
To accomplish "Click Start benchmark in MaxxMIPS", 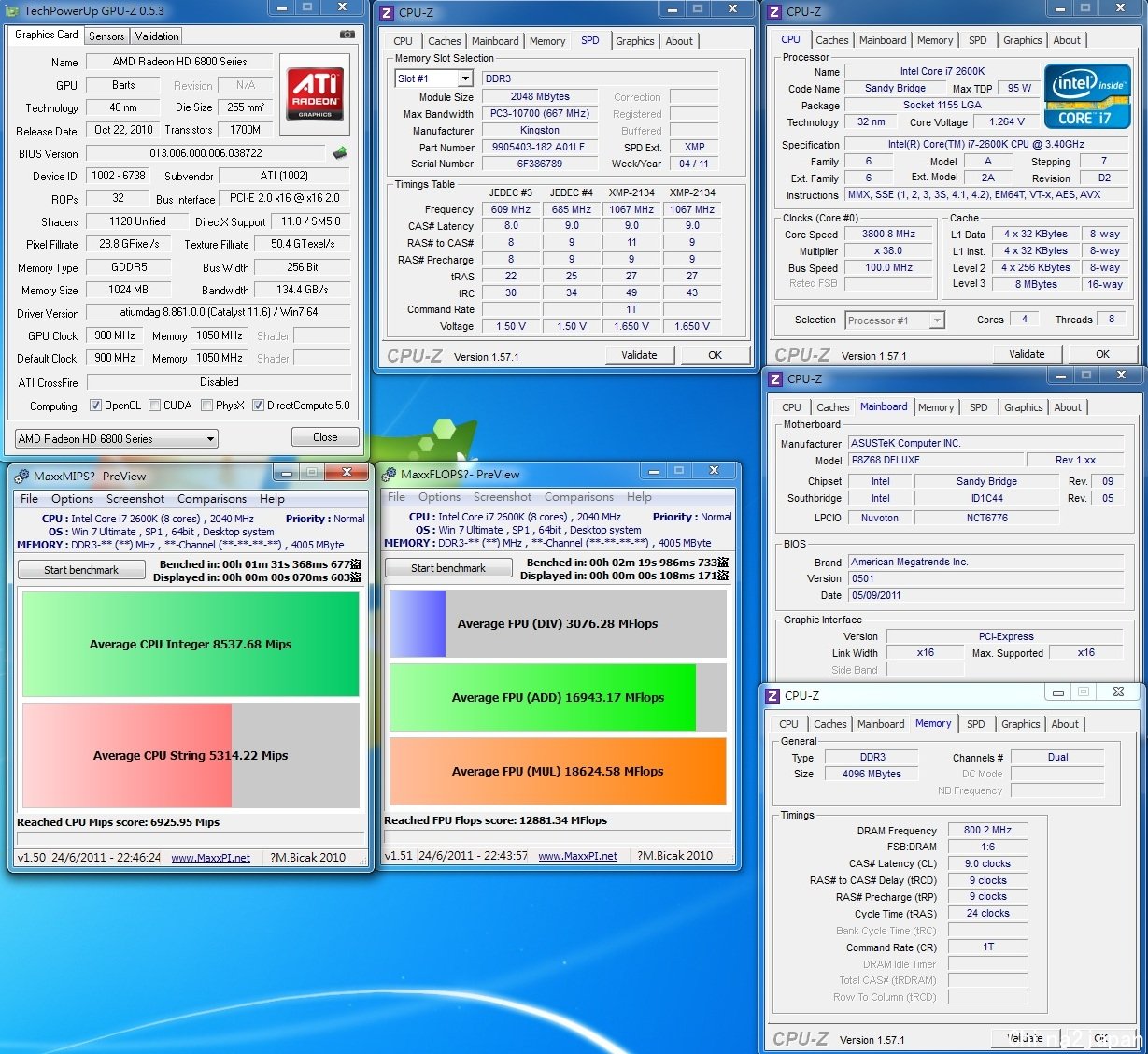I will point(81,570).
